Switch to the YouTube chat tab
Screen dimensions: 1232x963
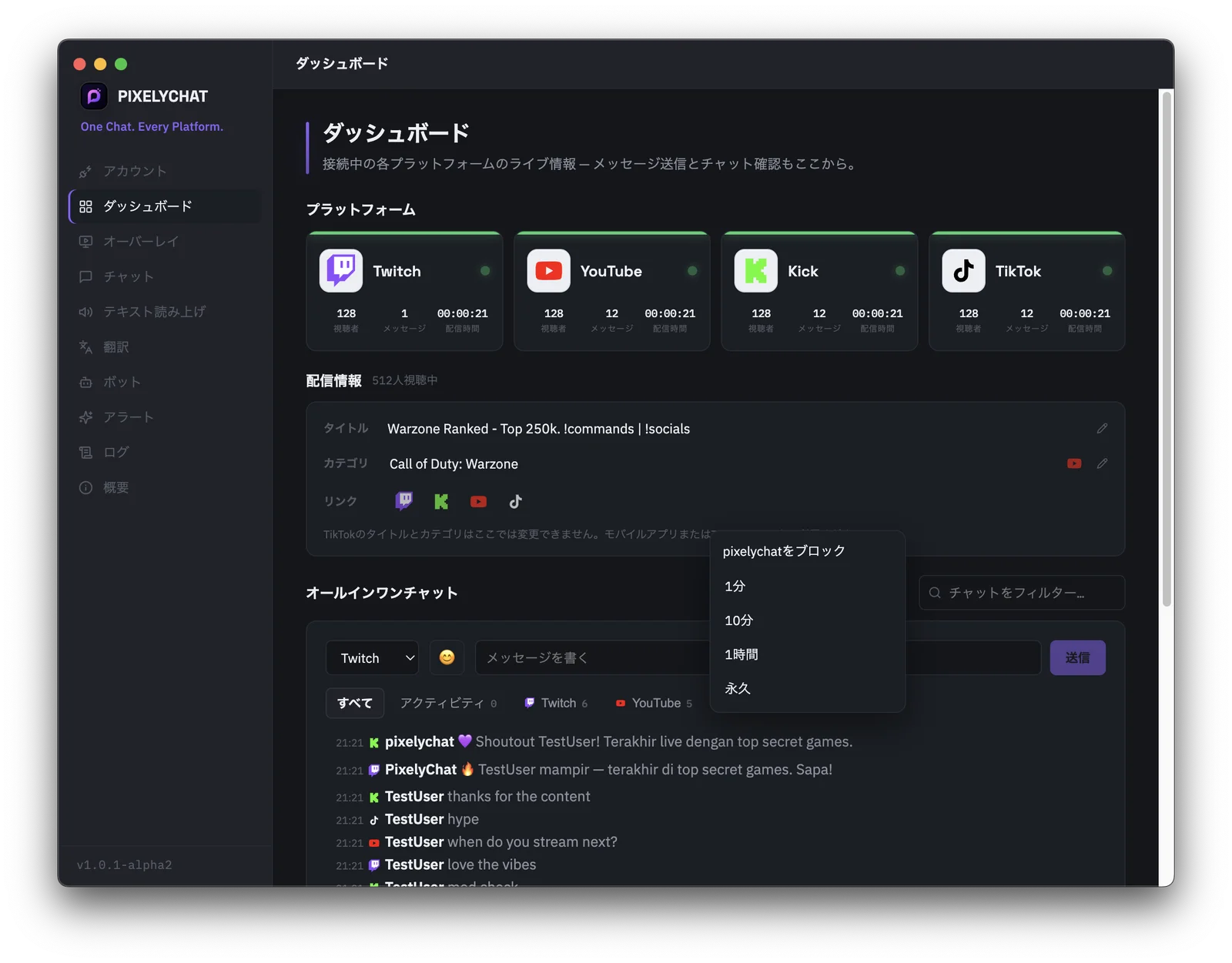tap(654, 703)
